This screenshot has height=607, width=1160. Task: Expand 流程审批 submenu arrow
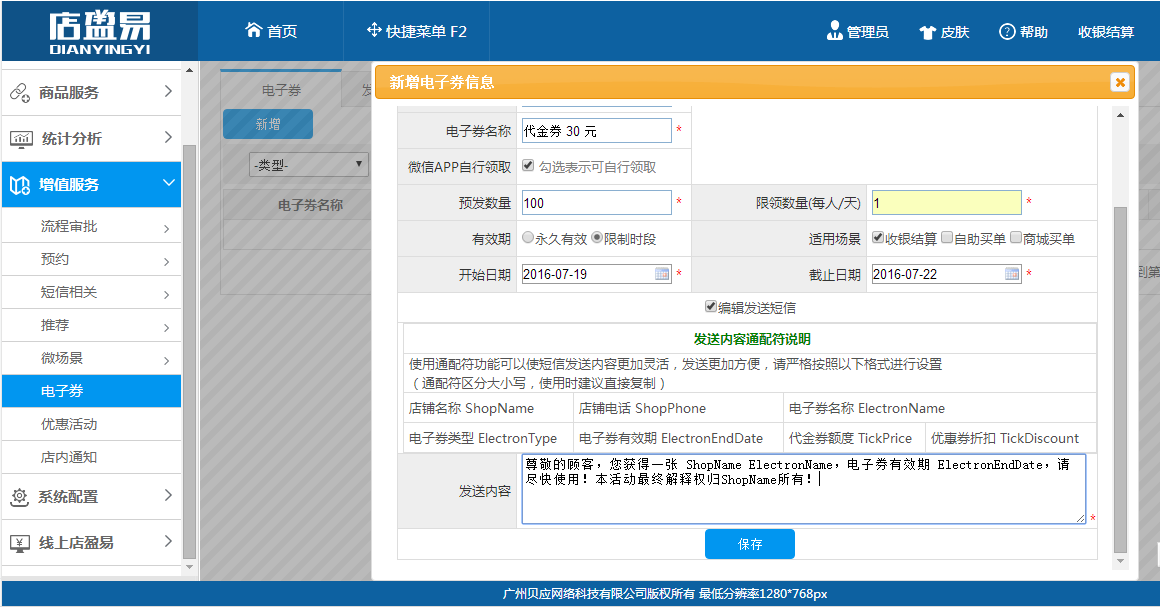pyautogui.click(x=166, y=229)
